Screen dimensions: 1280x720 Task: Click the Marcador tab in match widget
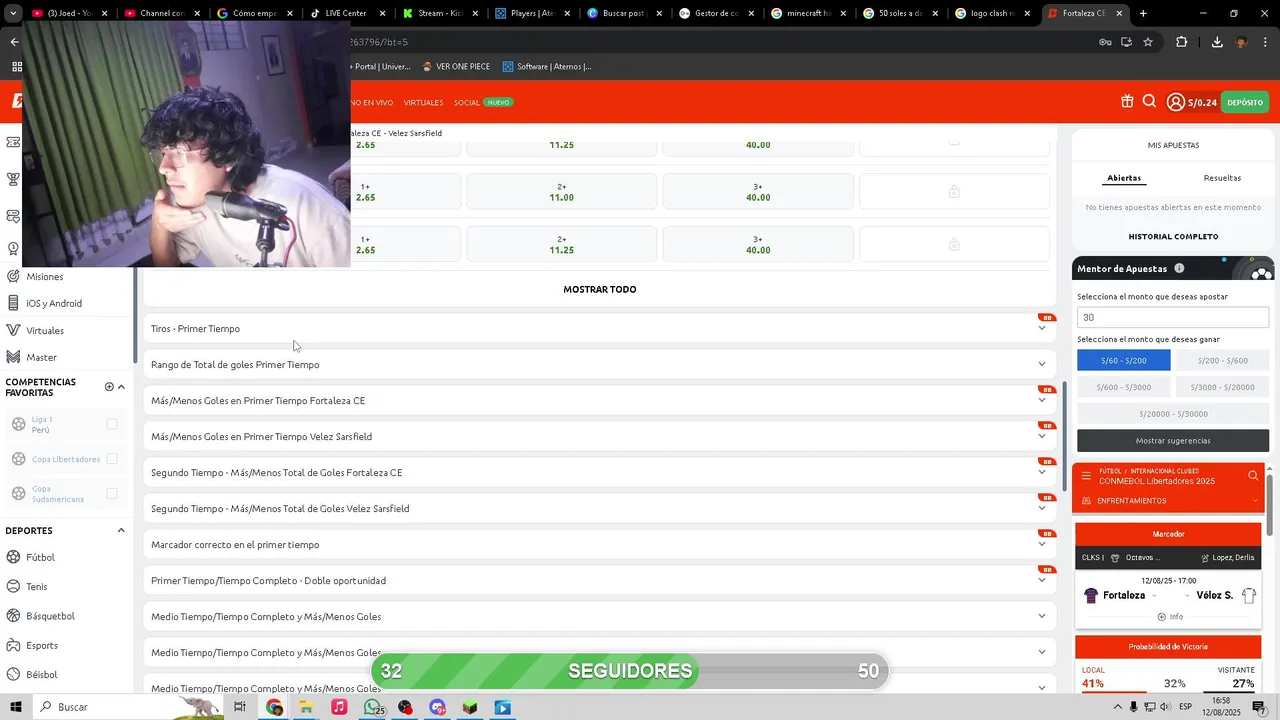coord(1168,534)
